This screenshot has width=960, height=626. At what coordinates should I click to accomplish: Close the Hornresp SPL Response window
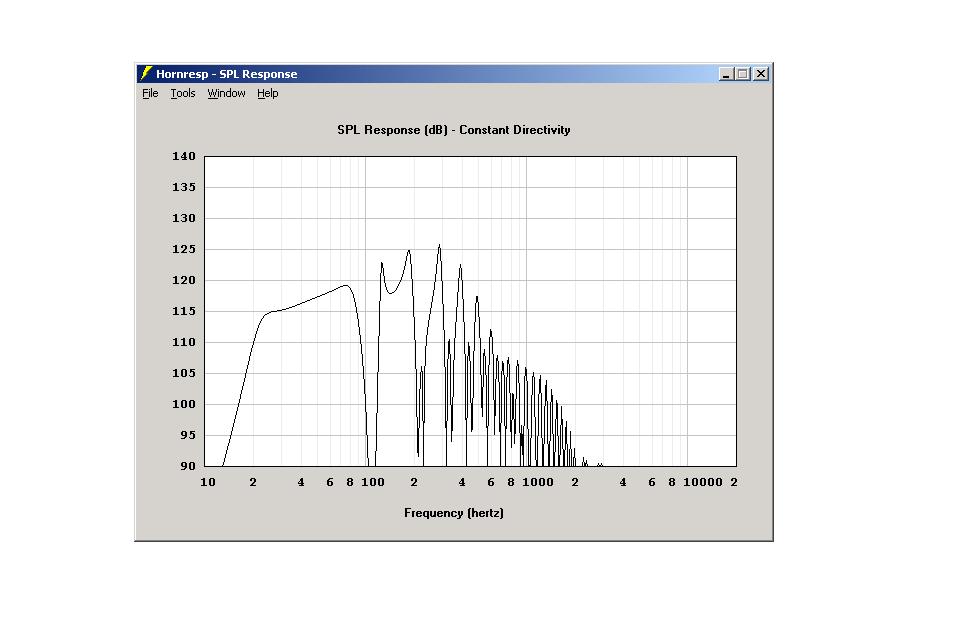[x=760, y=74]
